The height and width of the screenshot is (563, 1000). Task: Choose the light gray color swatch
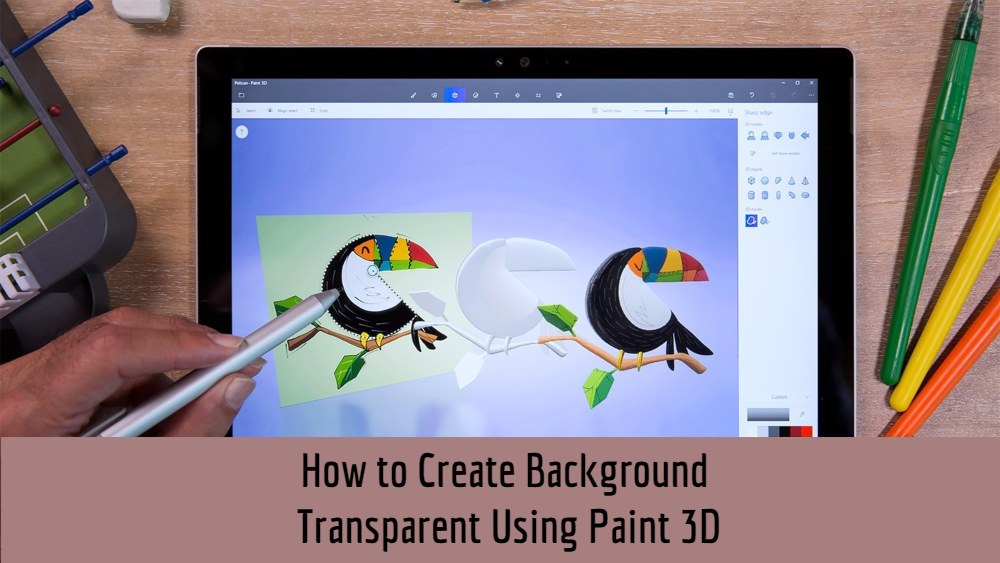[x=762, y=432]
